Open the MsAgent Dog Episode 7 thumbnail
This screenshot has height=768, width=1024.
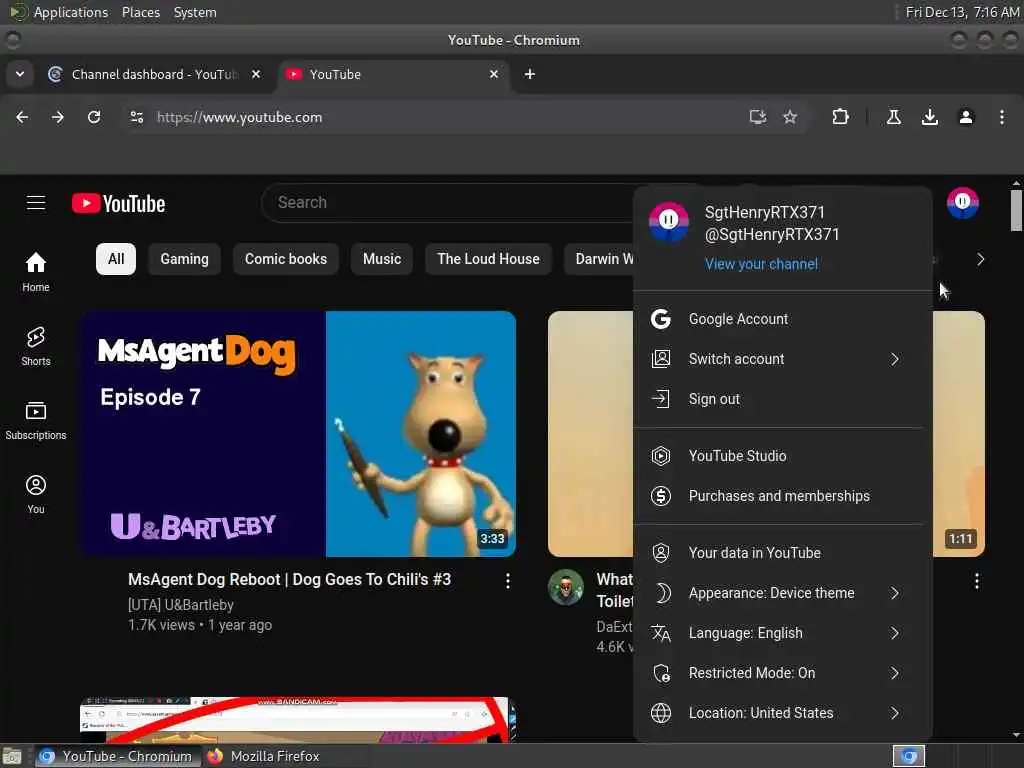pyautogui.click(x=298, y=434)
